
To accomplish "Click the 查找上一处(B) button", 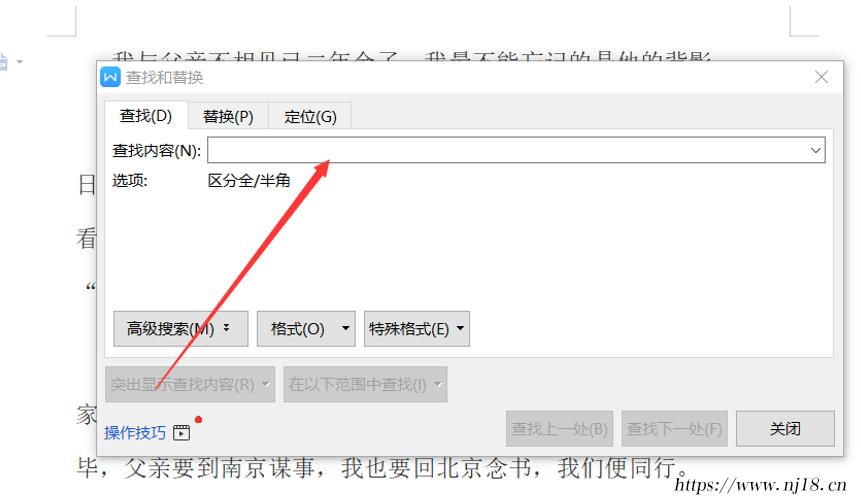I will click(x=560, y=429).
